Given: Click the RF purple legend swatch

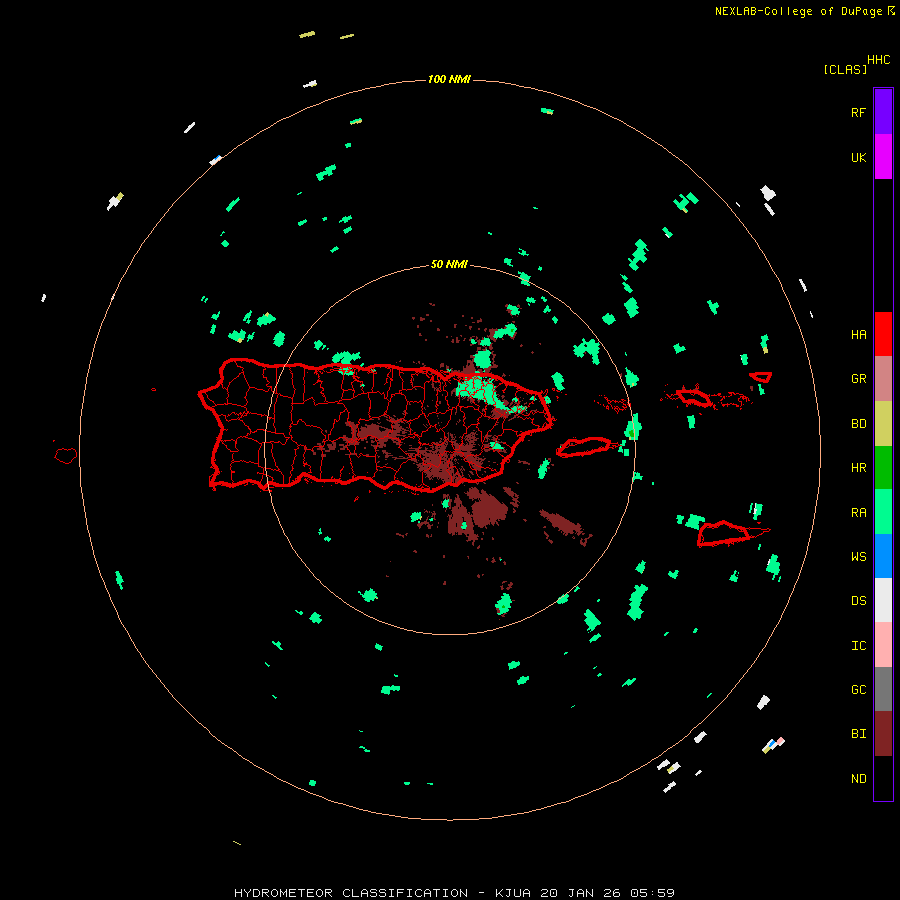Looking at the screenshot, I should point(883,112).
